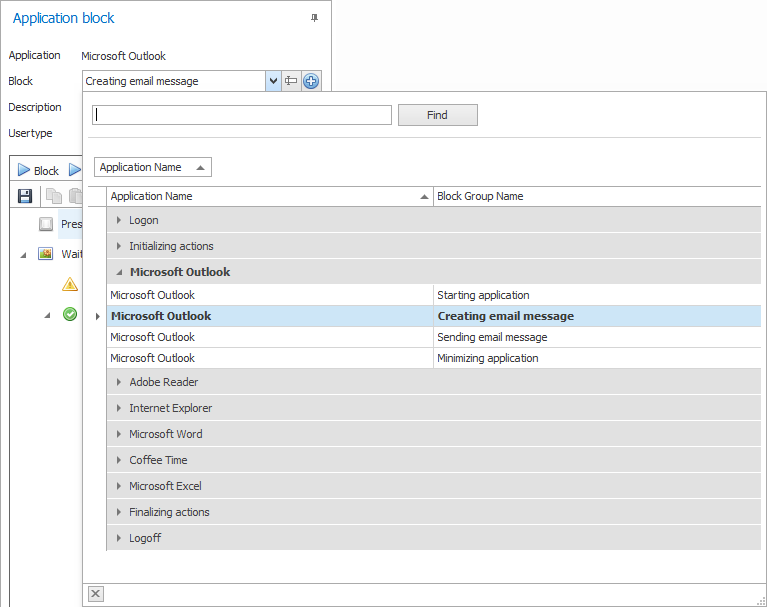Sort by Application Name column header
The height and width of the screenshot is (607, 767).
point(270,196)
